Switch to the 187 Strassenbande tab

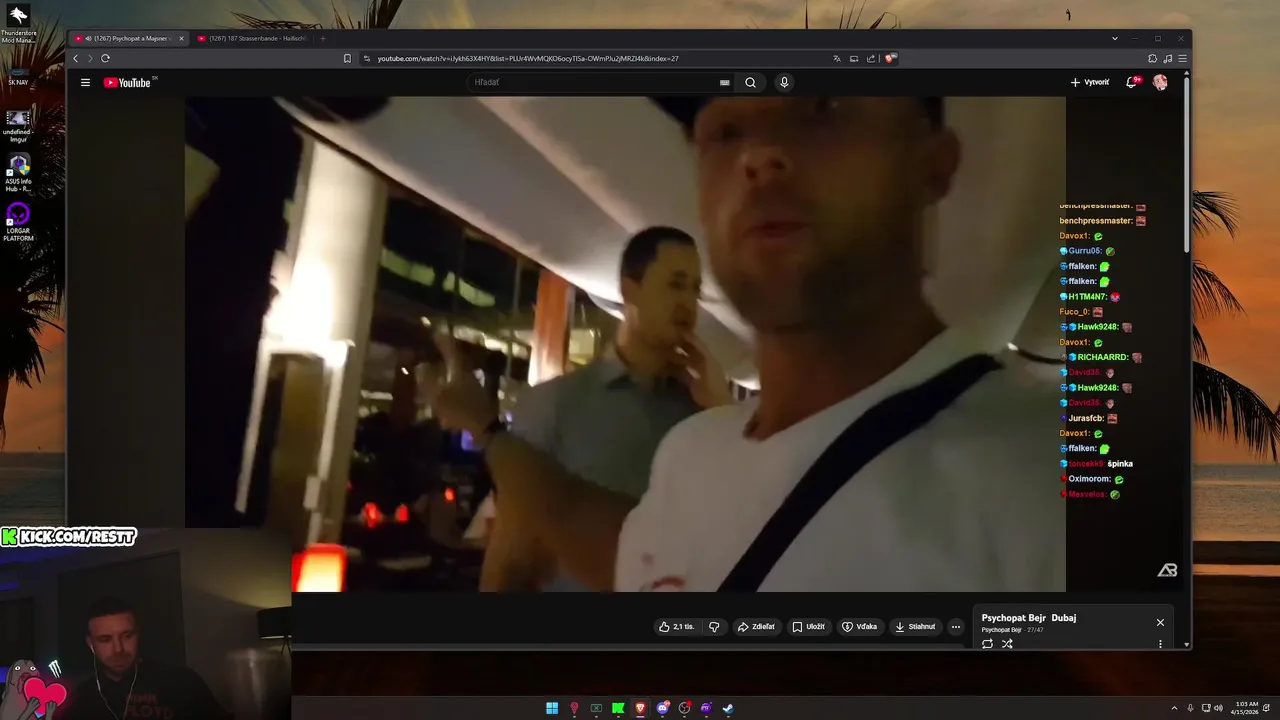point(250,38)
